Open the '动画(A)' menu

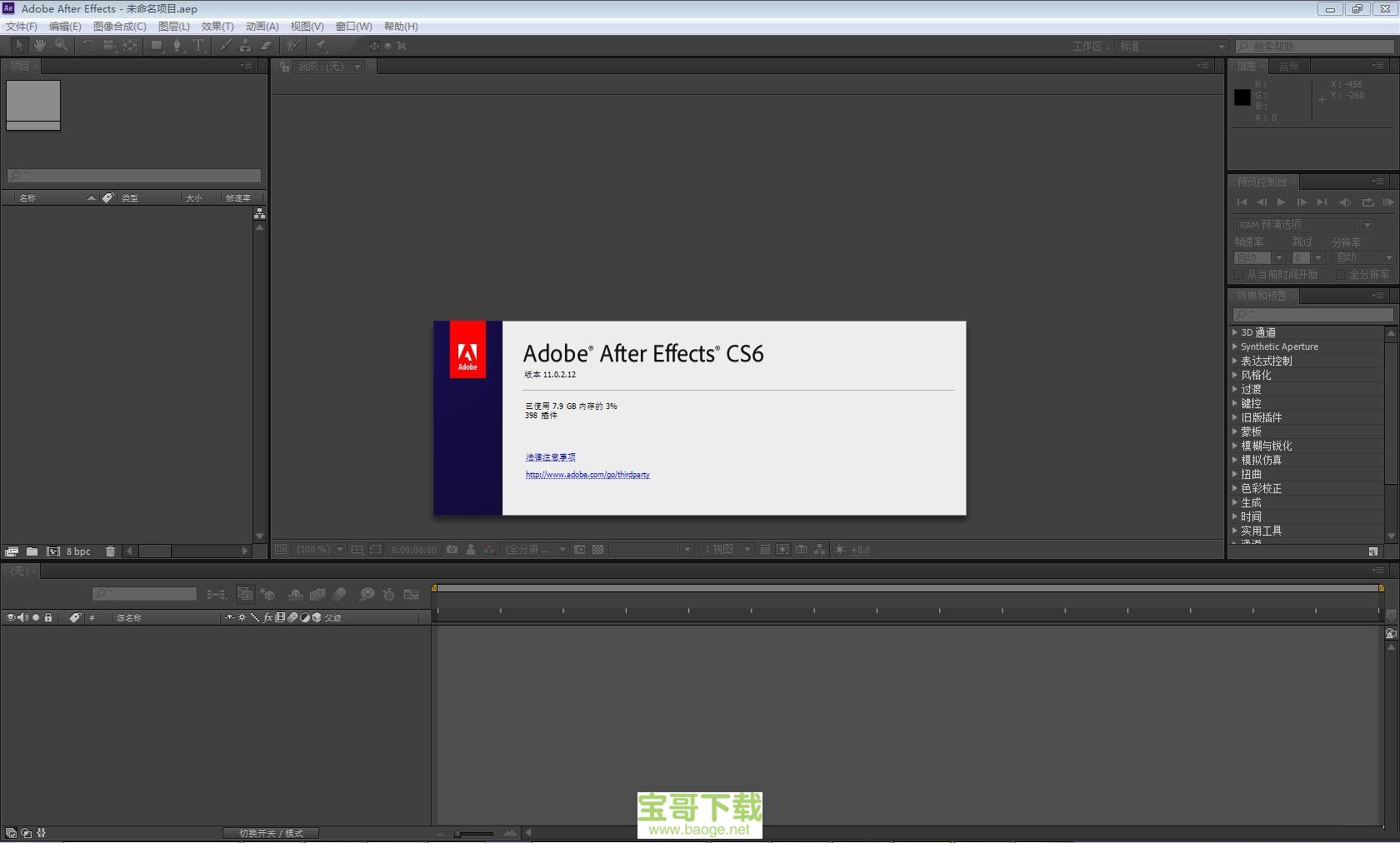[262, 27]
